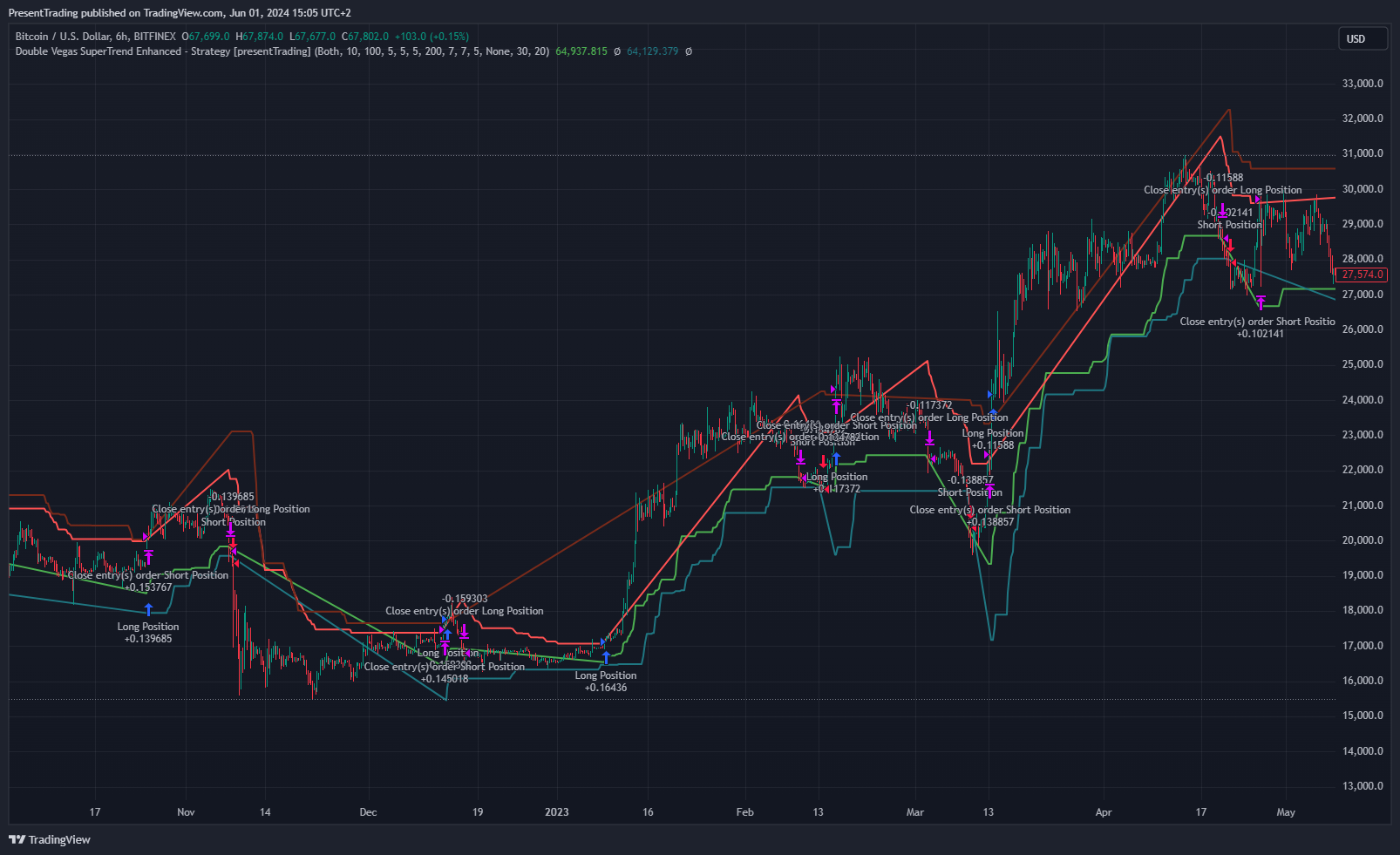Click the change value +103.0 (+0.15%)
The image size is (1400, 855).
click(432, 37)
